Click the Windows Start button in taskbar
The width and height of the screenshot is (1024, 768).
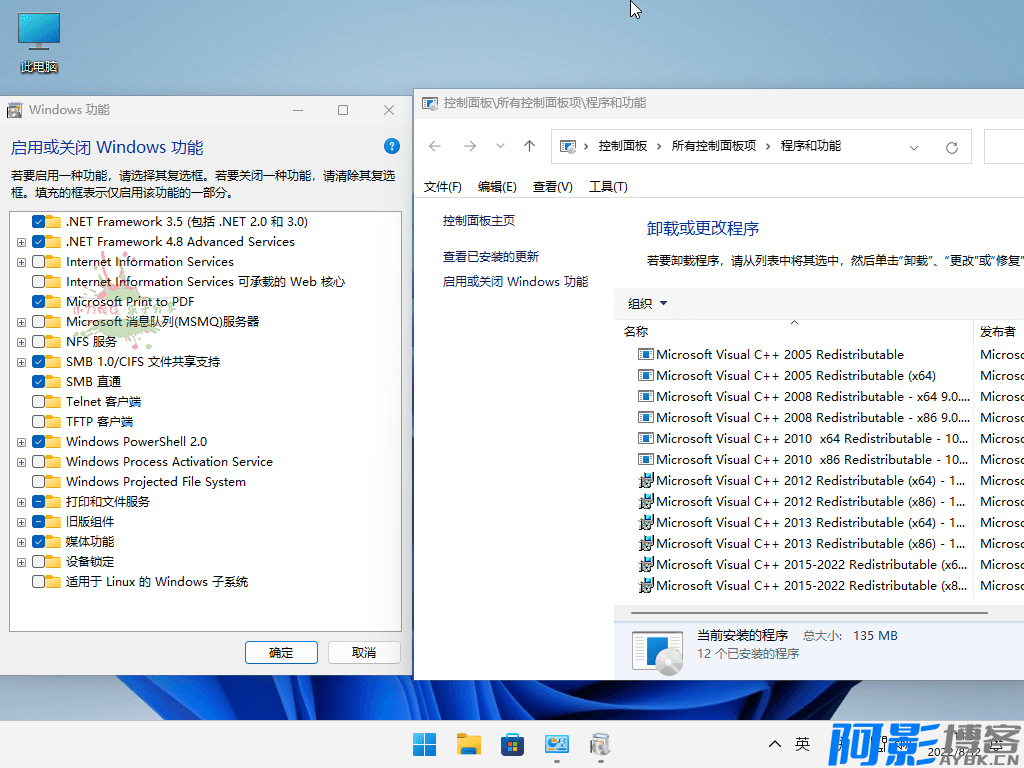click(x=424, y=744)
